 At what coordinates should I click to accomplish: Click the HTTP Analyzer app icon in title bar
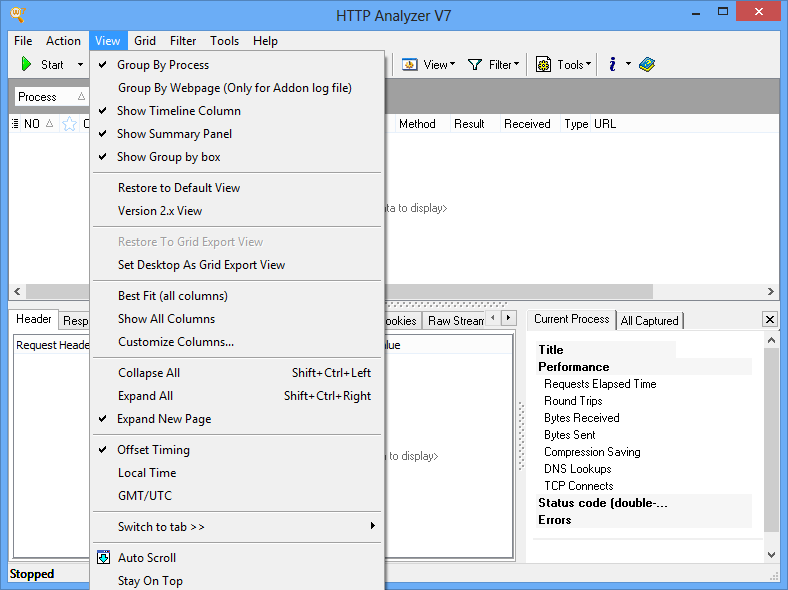pos(18,15)
